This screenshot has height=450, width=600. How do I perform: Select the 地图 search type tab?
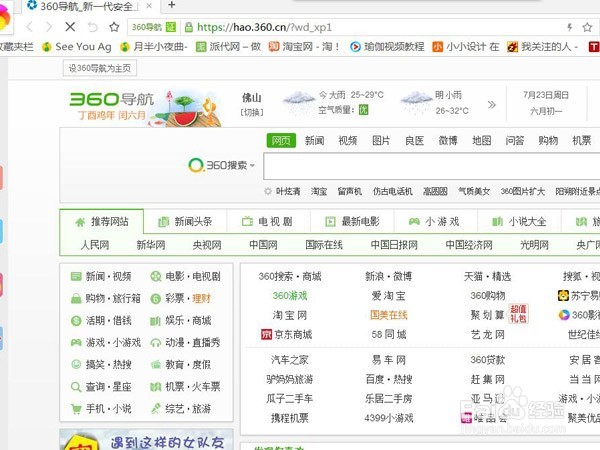pos(481,140)
